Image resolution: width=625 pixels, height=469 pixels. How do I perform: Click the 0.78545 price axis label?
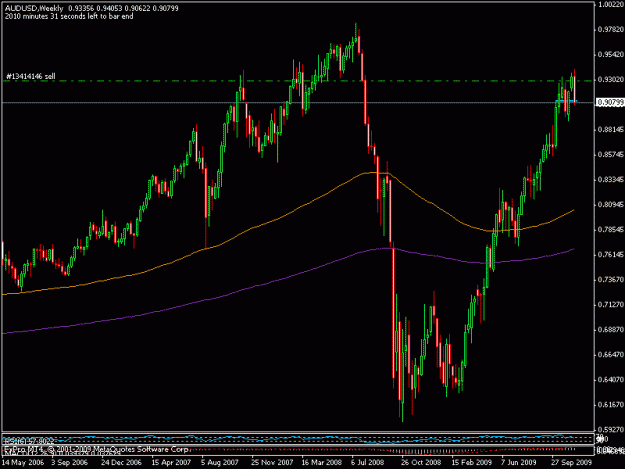pyautogui.click(x=610, y=230)
